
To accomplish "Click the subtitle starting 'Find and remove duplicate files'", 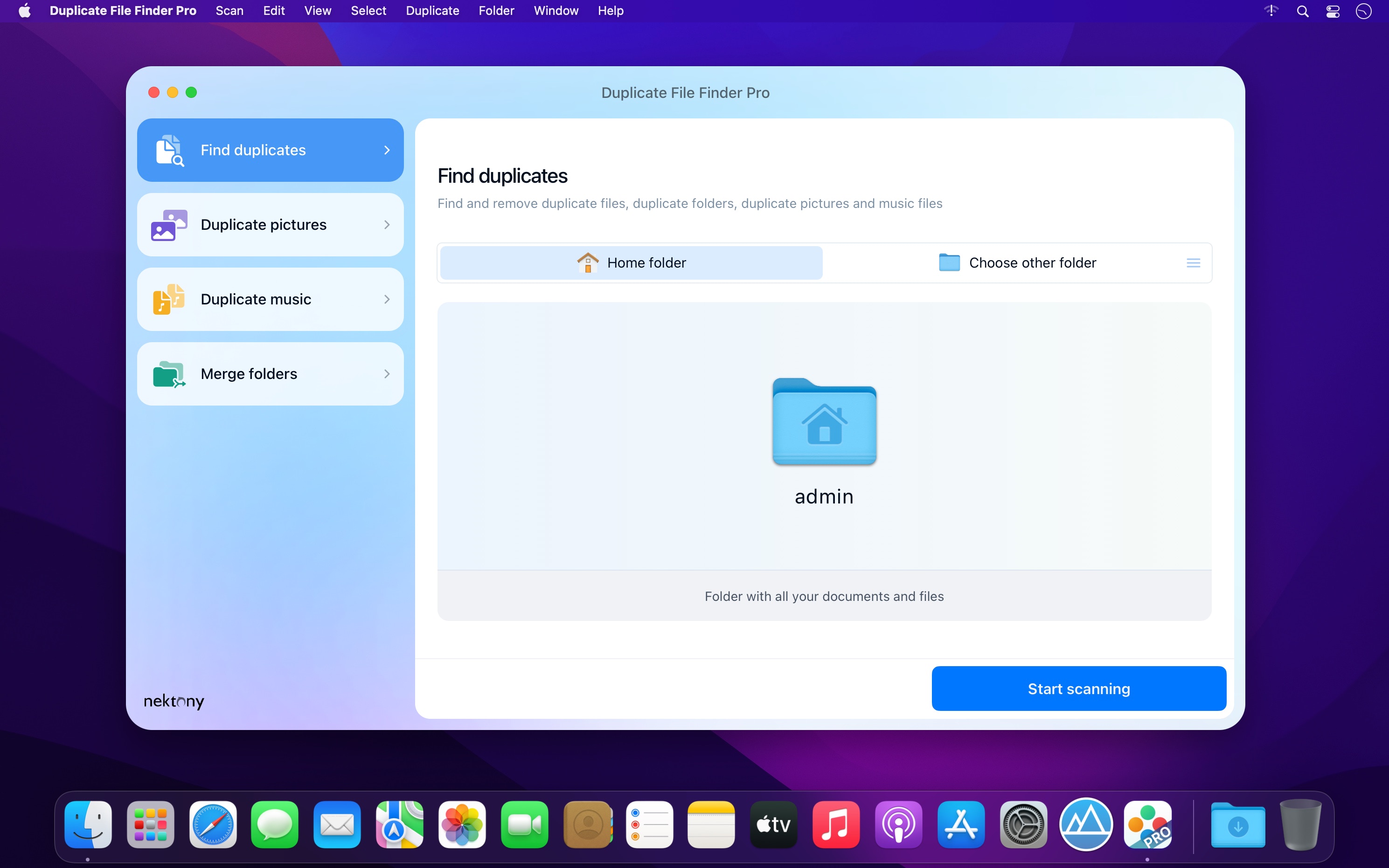I will tap(690, 203).
